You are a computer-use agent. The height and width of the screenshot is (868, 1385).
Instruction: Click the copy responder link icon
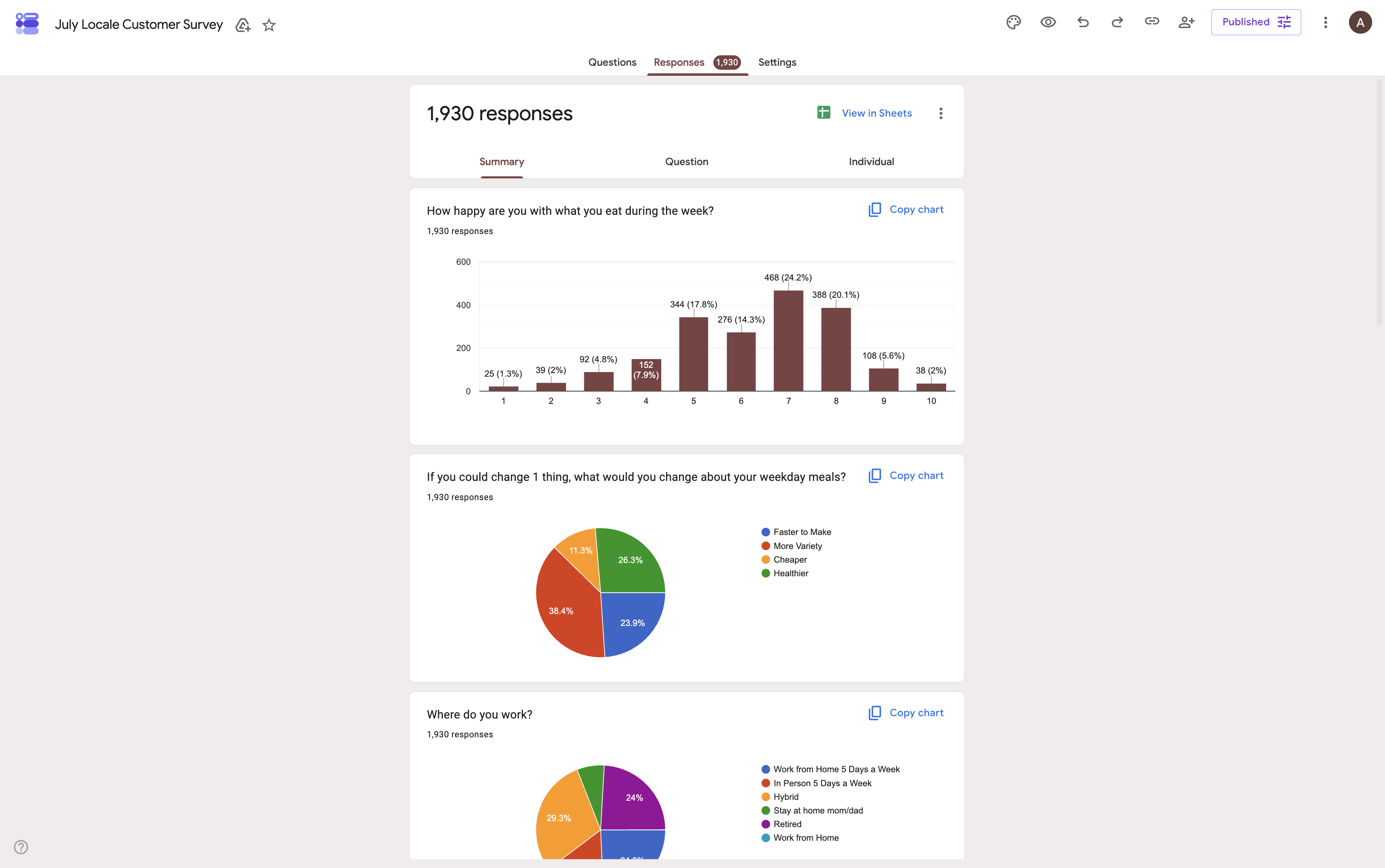point(1151,22)
